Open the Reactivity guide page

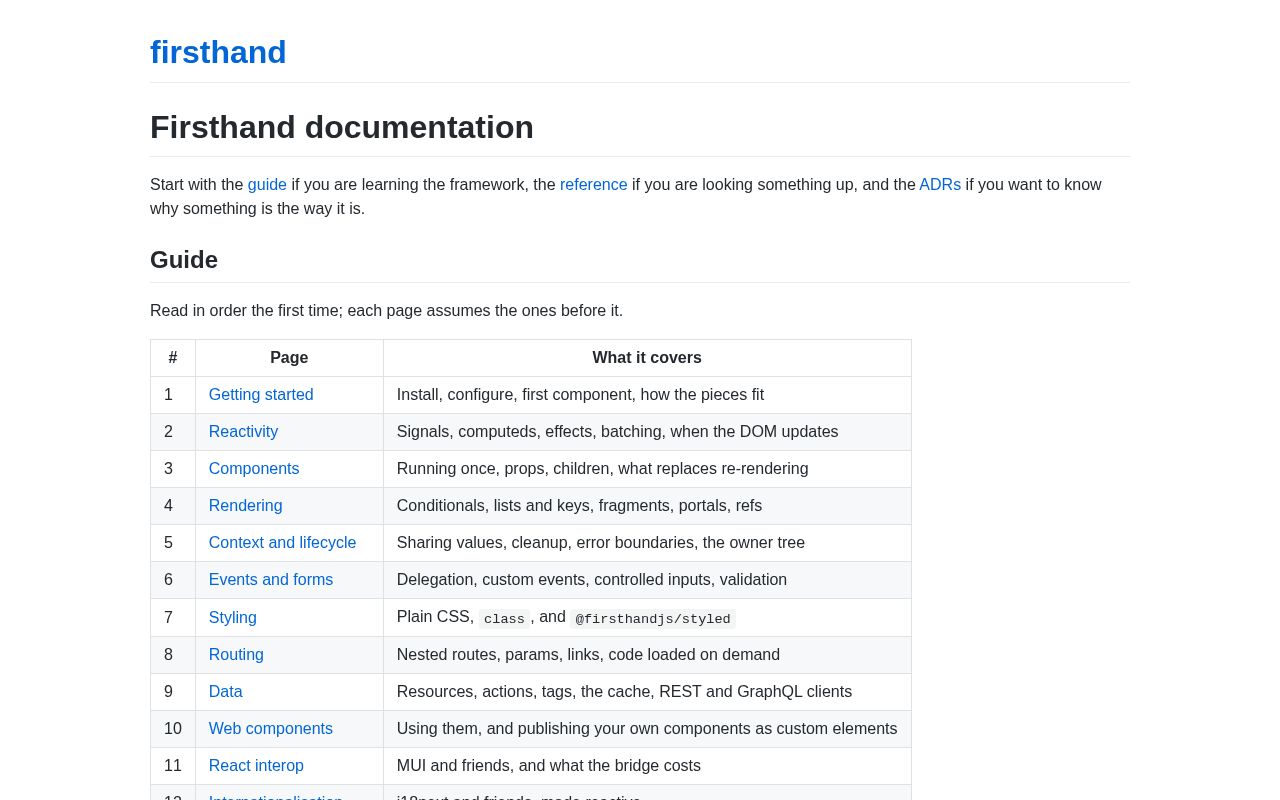pyautogui.click(x=243, y=432)
